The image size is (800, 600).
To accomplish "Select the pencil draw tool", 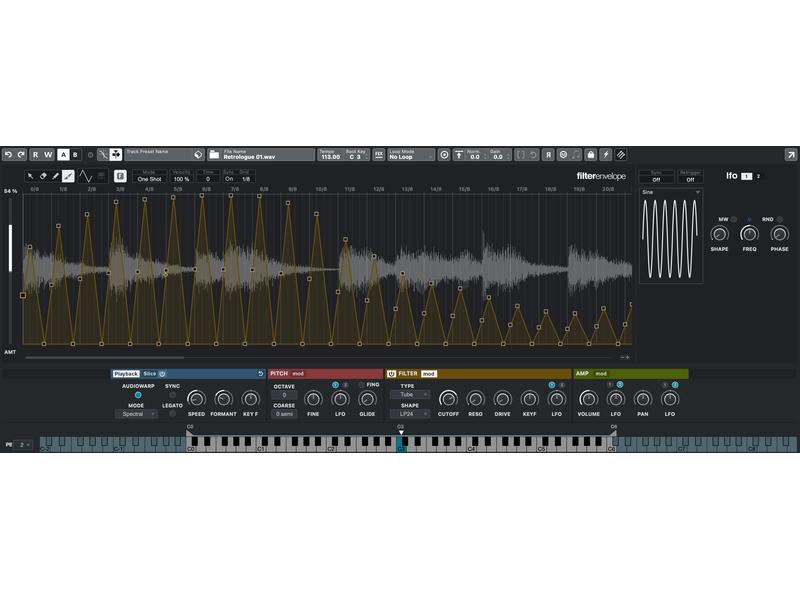I will tap(56, 176).
